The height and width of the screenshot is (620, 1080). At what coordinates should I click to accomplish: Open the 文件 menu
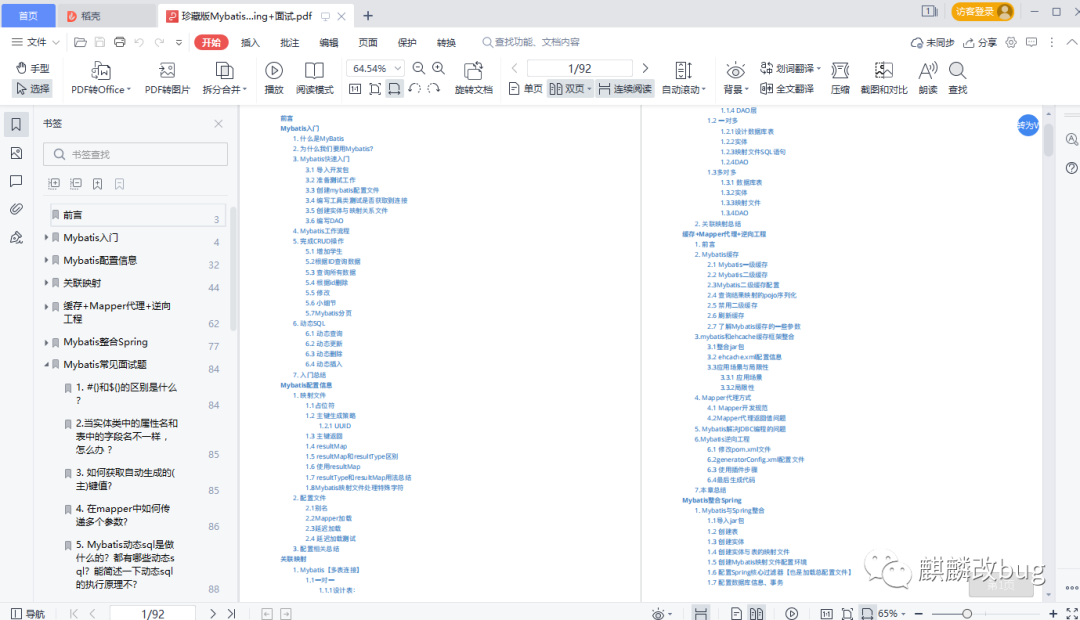[35, 42]
